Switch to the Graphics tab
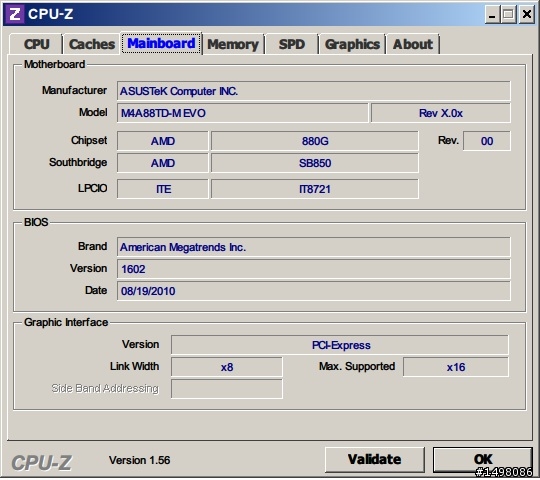This screenshot has height=480, width=540. tap(352, 44)
